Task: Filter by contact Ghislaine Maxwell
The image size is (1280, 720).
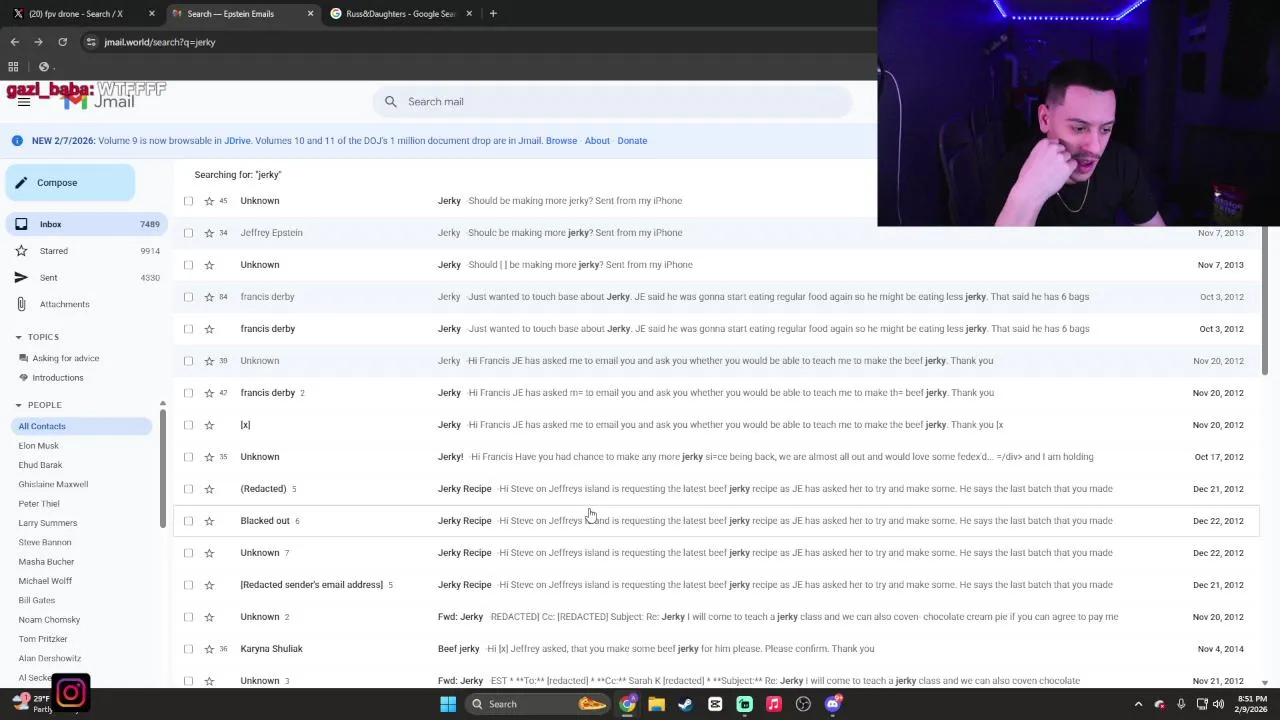Action: click(53, 484)
